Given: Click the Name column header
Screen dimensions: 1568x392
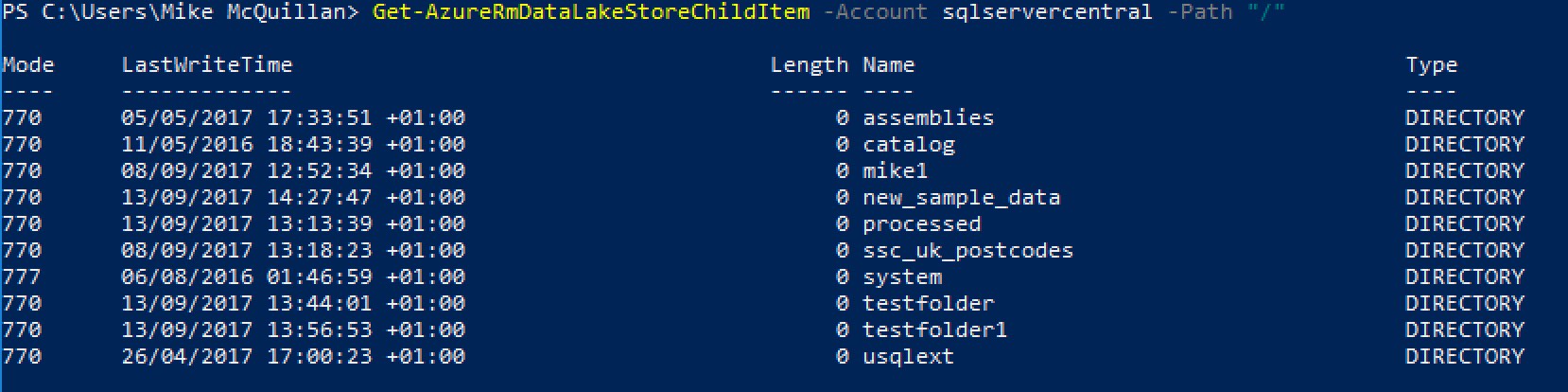Looking at the screenshot, I should tap(888, 65).
